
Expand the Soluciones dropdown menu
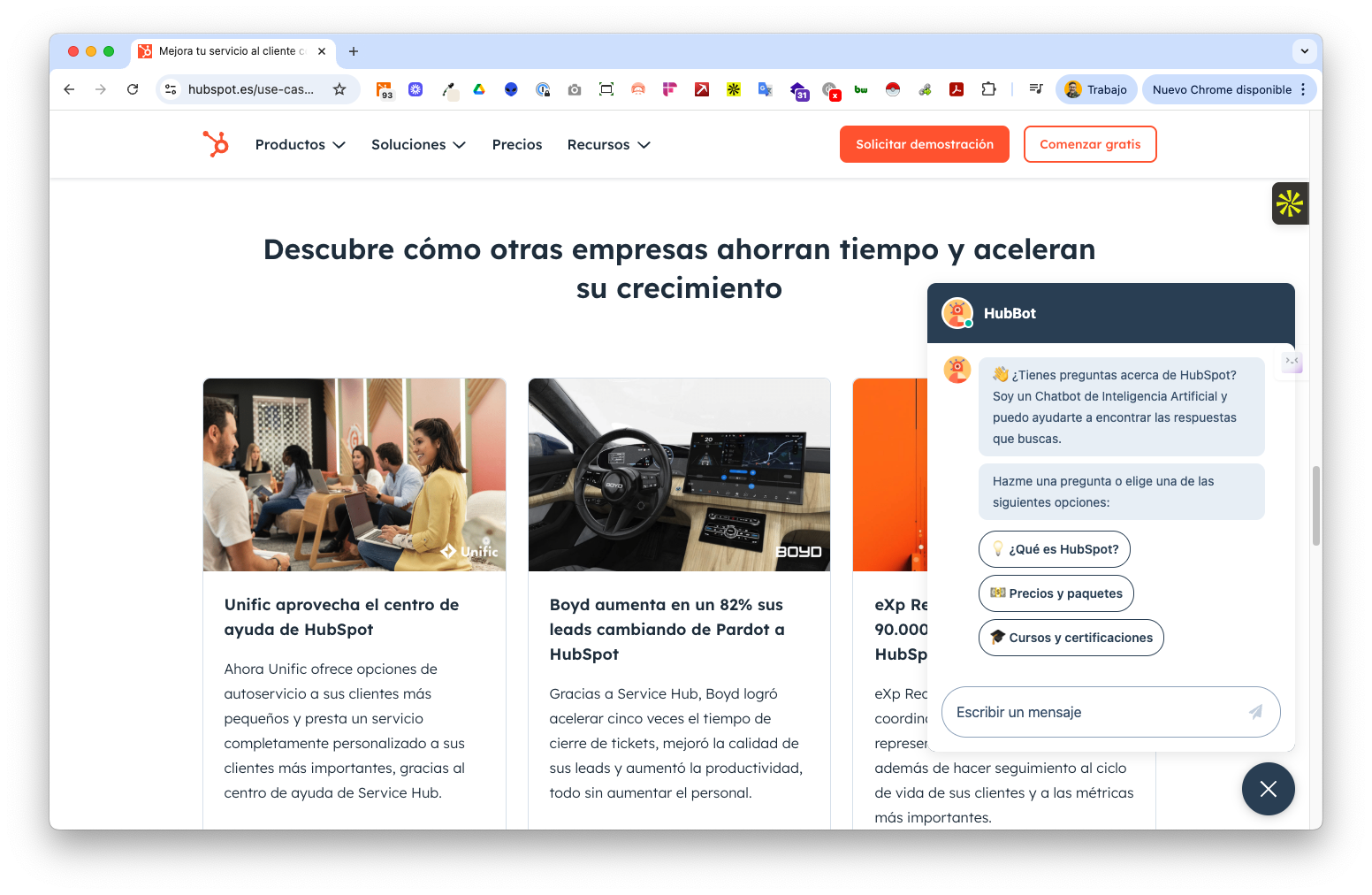click(418, 144)
